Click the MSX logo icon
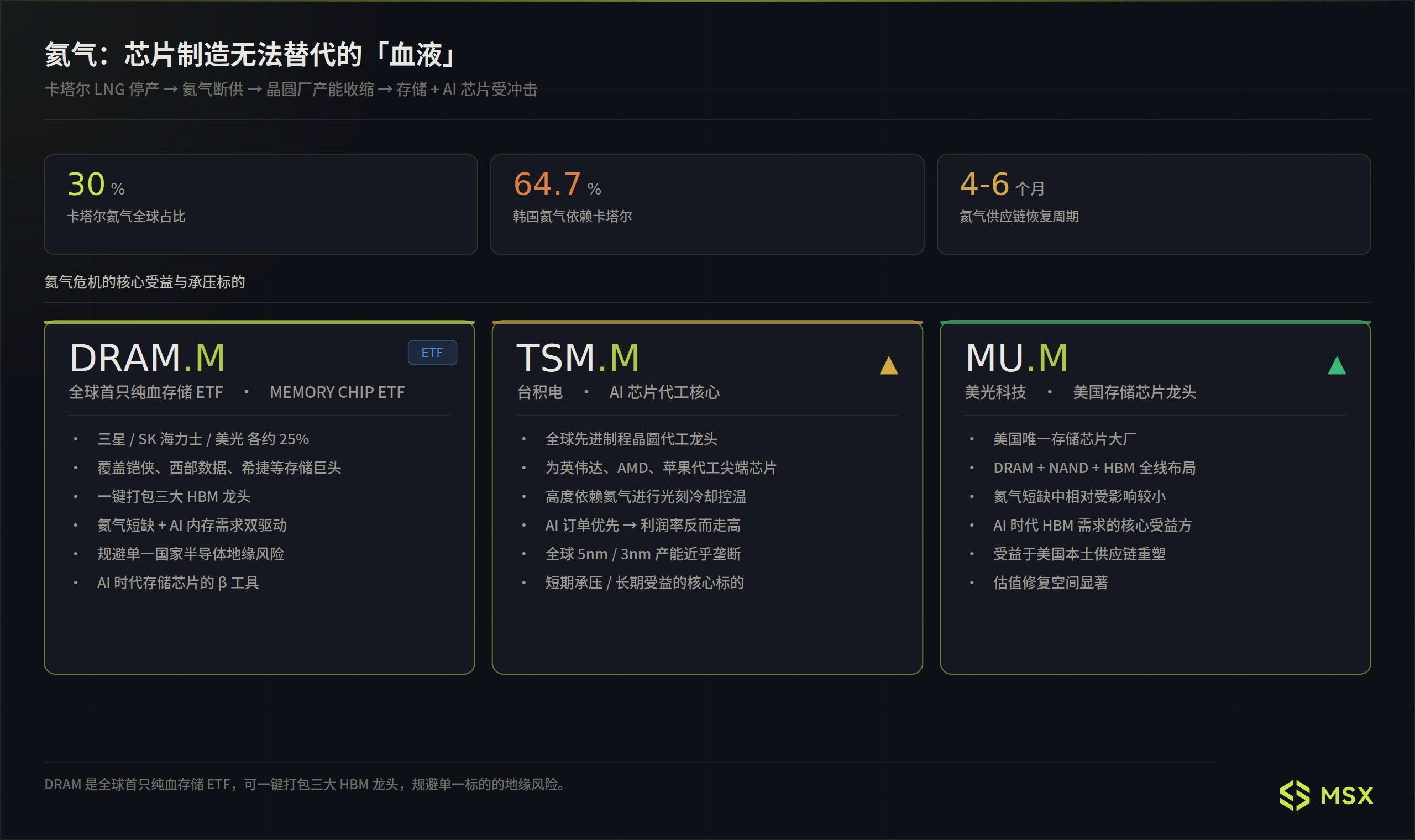 point(1295,795)
